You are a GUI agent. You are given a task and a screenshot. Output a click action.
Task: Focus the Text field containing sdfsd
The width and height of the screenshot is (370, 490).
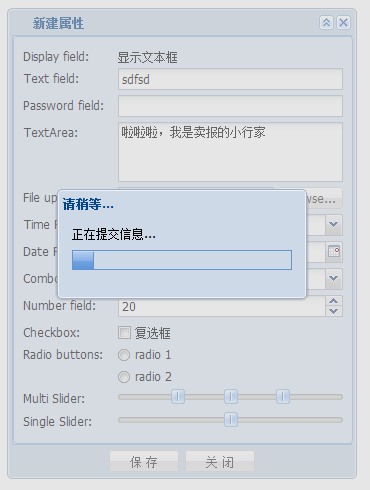pyautogui.click(x=230, y=79)
